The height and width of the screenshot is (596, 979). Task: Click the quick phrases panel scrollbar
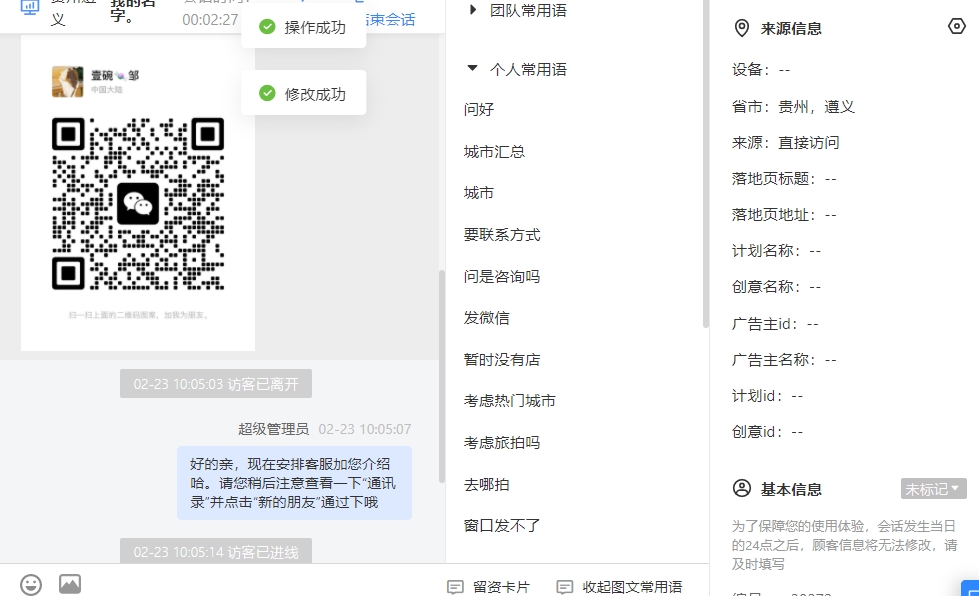pyautogui.click(x=706, y=164)
